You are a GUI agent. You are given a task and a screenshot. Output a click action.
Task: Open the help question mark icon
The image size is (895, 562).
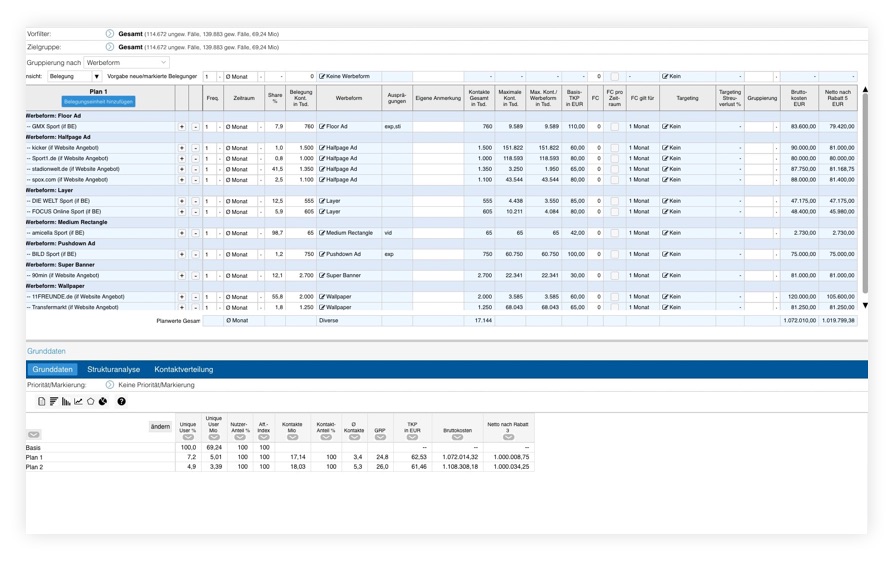122,402
